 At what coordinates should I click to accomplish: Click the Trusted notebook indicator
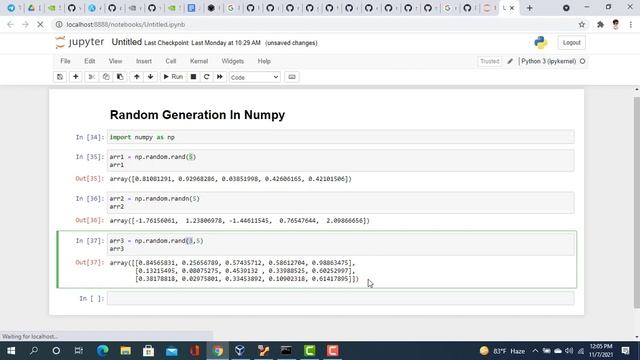click(x=489, y=61)
